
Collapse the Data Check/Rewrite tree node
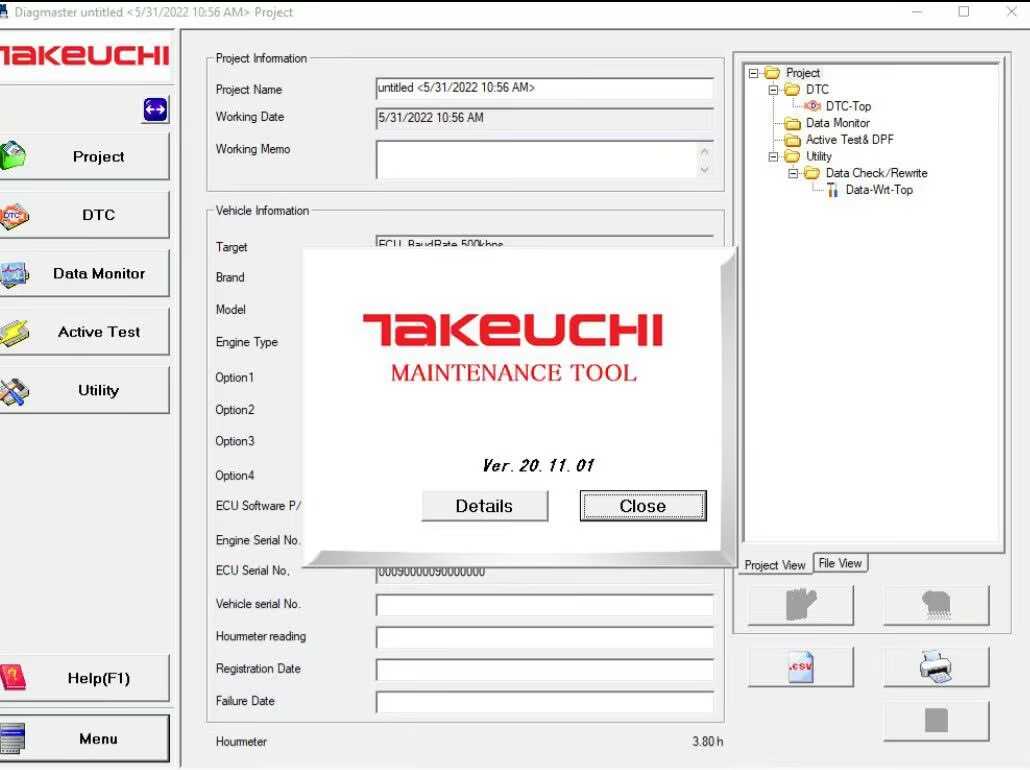pyautogui.click(x=793, y=173)
